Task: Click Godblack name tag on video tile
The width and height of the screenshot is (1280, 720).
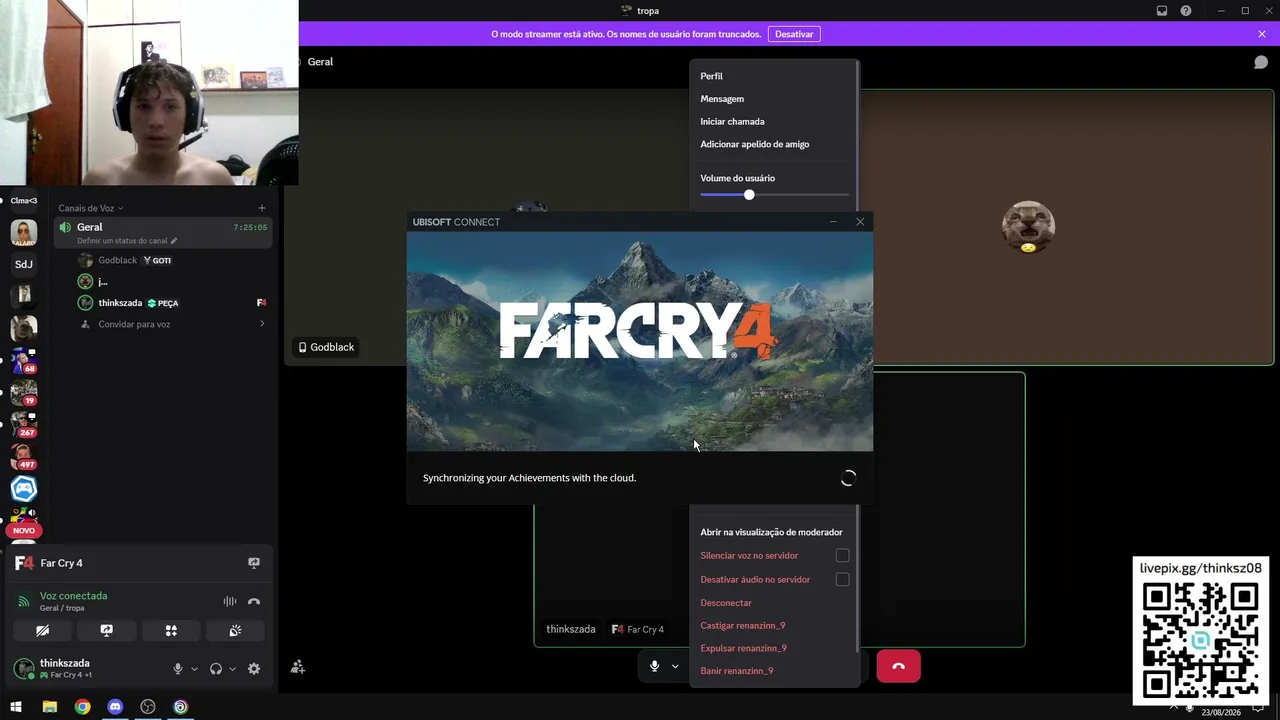Action: pyautogui.click(x=326, y=347)
